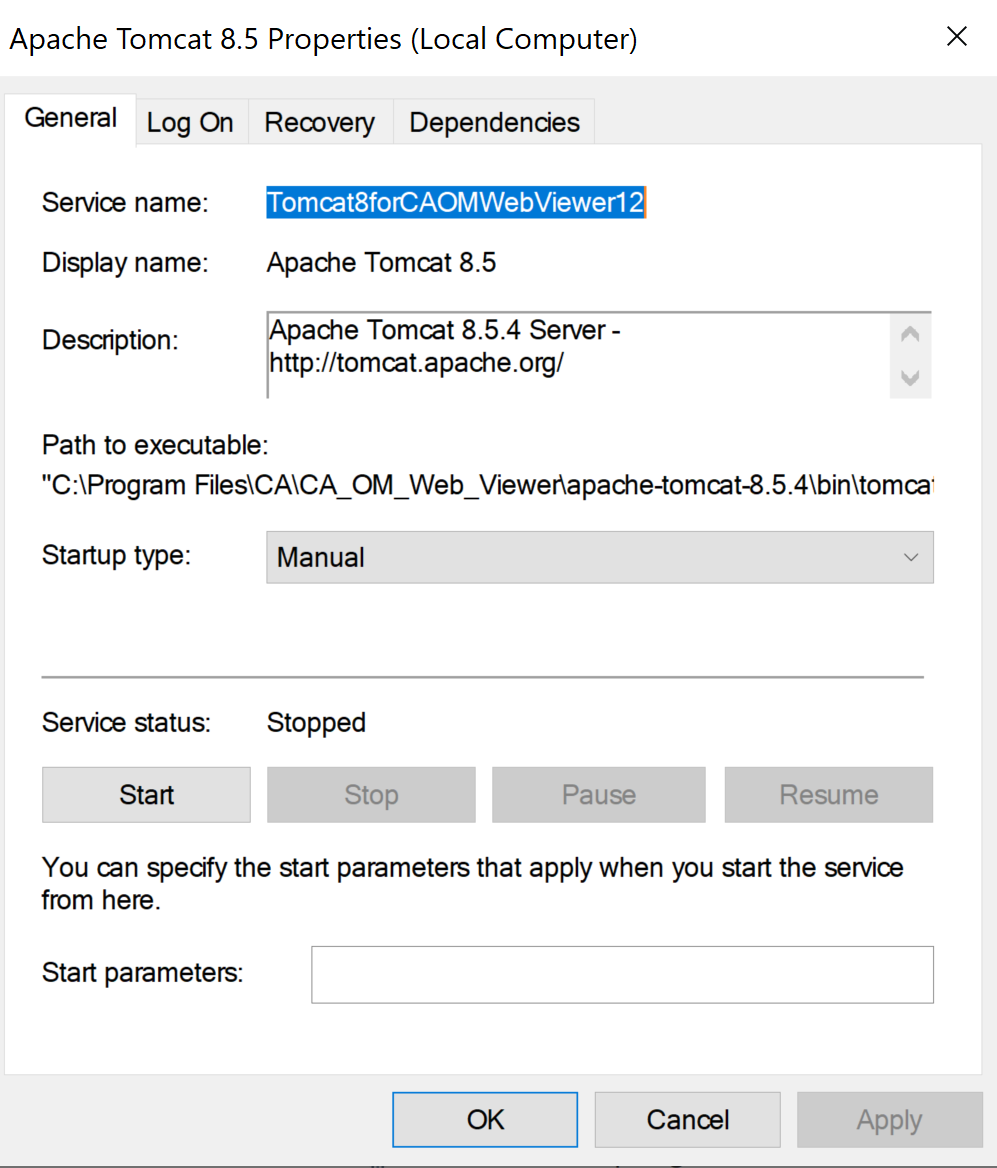
Task: Click the Pause service button
Action: pyautogui.click(x=598, y=795)
